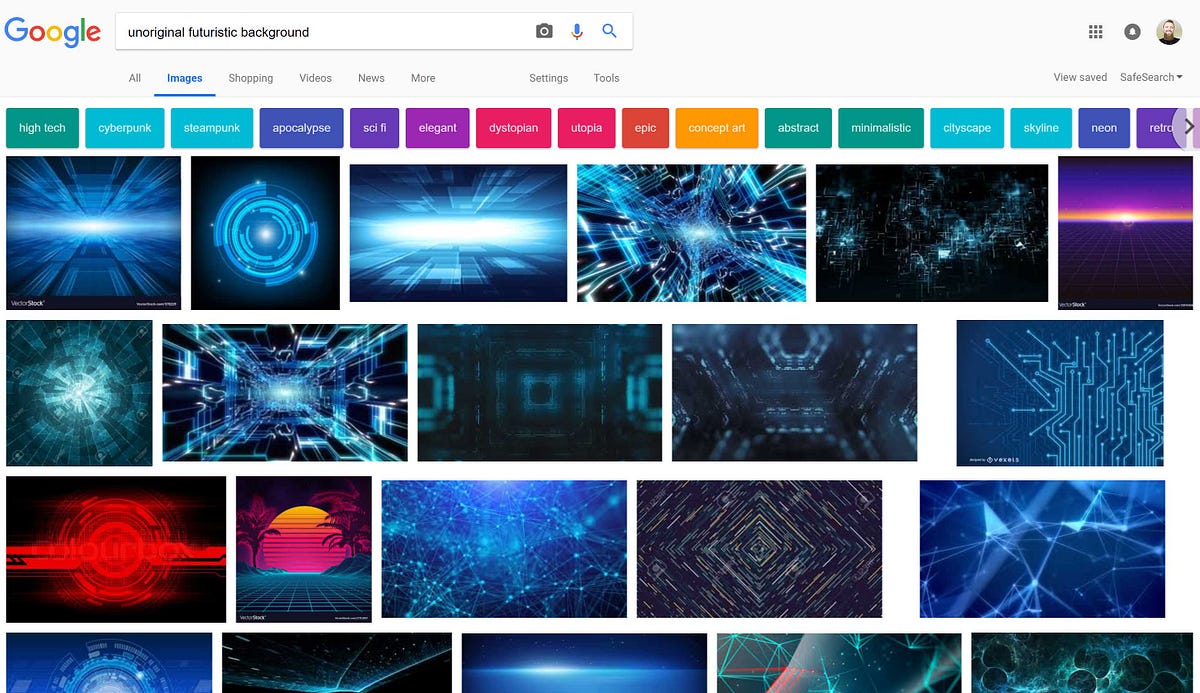Open the account profile avatar

click(x=1169, y=32)
